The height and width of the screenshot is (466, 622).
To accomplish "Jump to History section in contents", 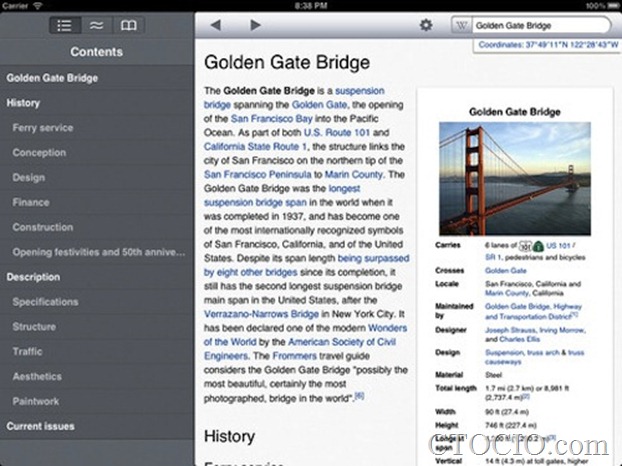I will tap(23, 103).
